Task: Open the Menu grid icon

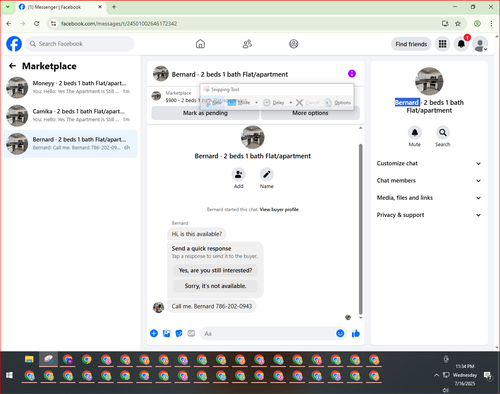Action: click(442, 44)
